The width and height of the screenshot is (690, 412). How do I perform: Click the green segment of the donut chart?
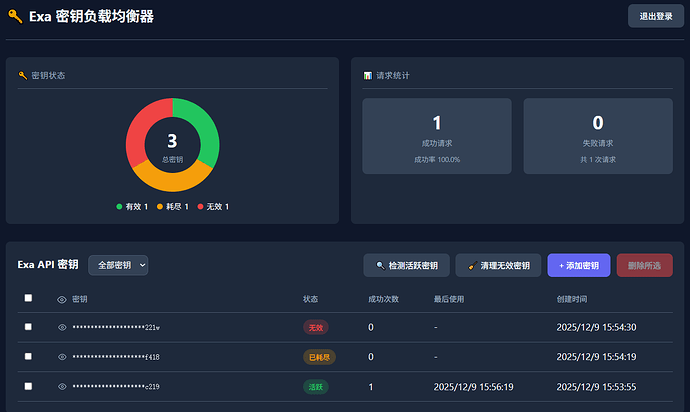tap(197, 118)
